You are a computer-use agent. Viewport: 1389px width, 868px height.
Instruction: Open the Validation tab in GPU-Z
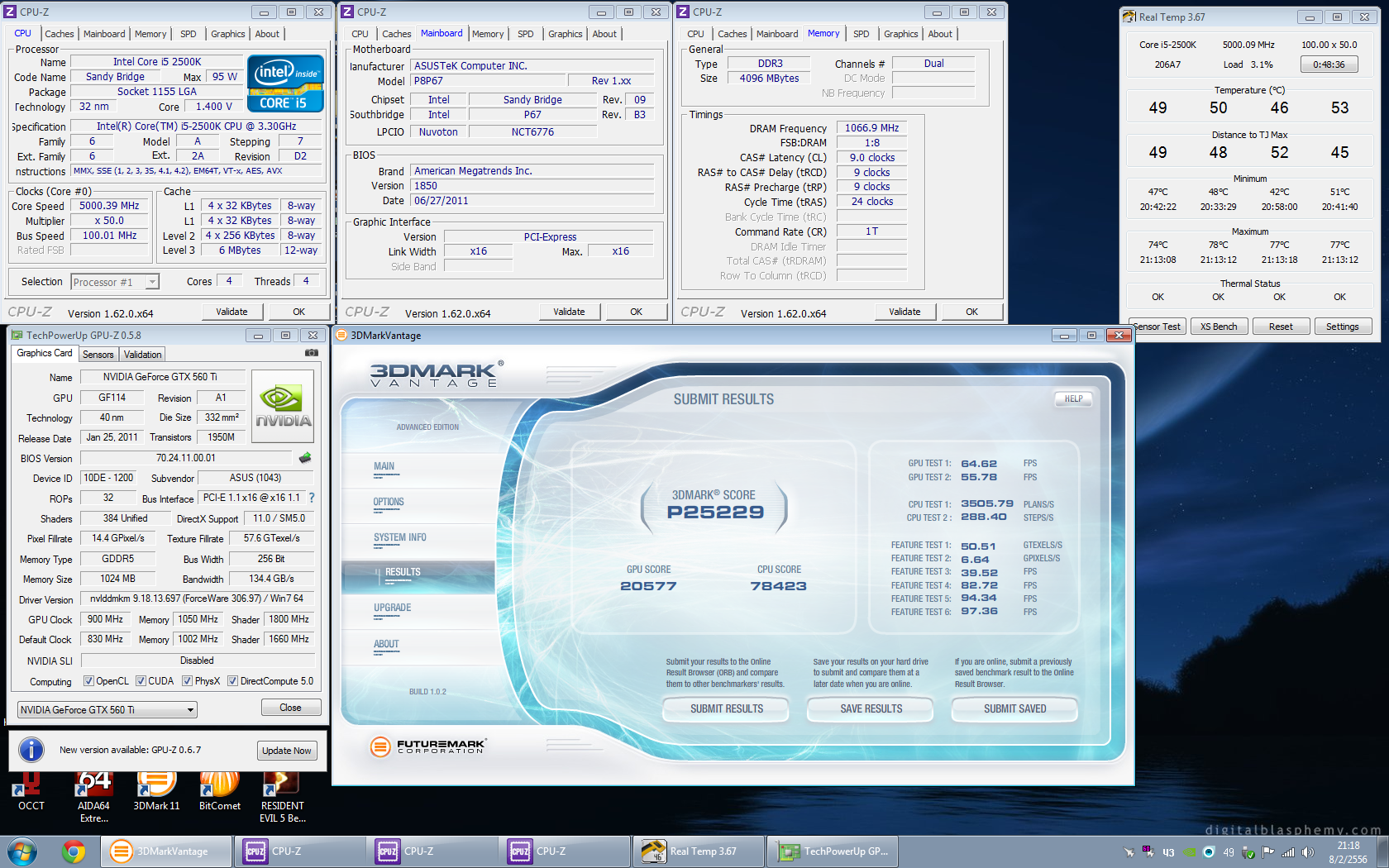pos(143,355)
